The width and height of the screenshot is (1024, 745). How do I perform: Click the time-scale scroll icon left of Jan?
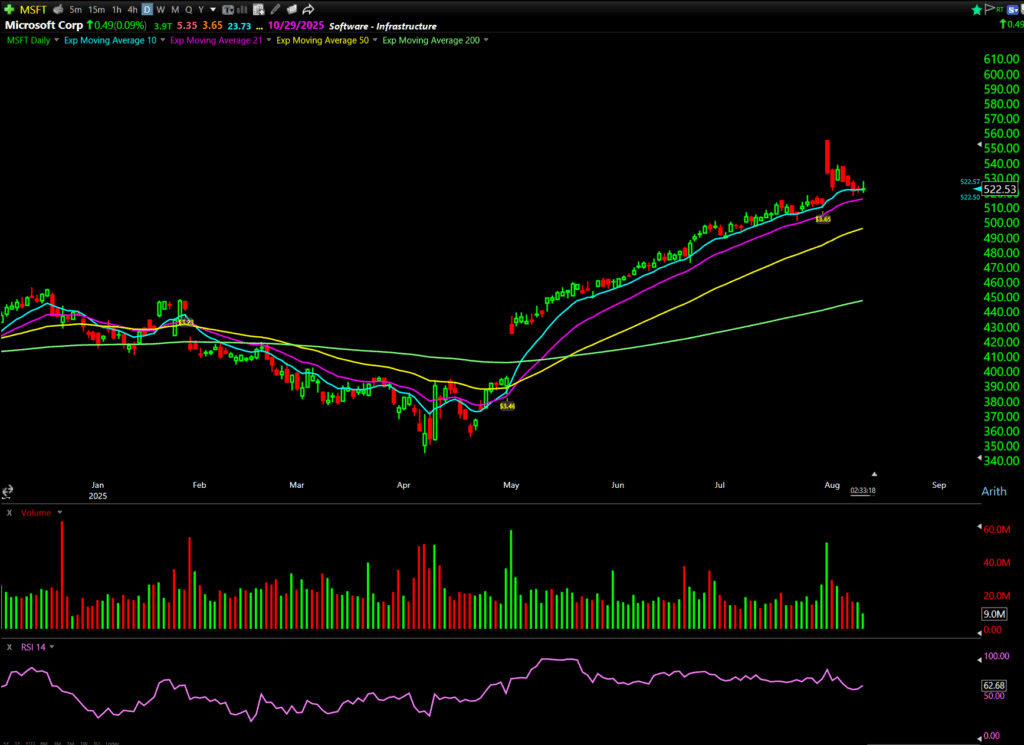coord(7,491)
